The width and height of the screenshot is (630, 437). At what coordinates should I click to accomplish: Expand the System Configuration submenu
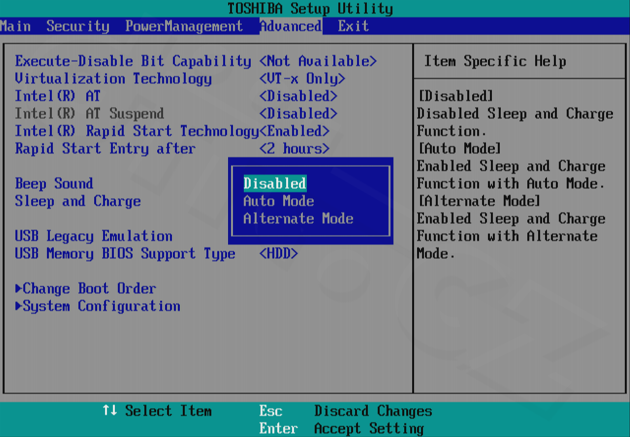pos(98,306)
